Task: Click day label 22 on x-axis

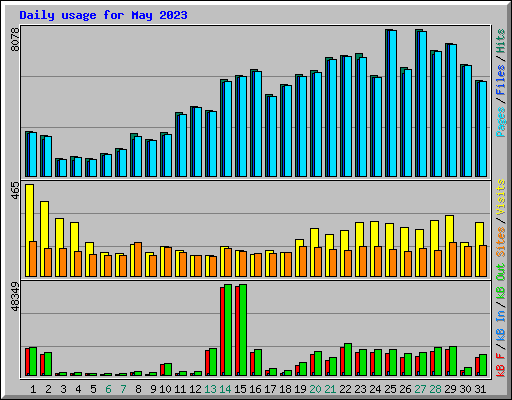Action: [x=345, y=389]
